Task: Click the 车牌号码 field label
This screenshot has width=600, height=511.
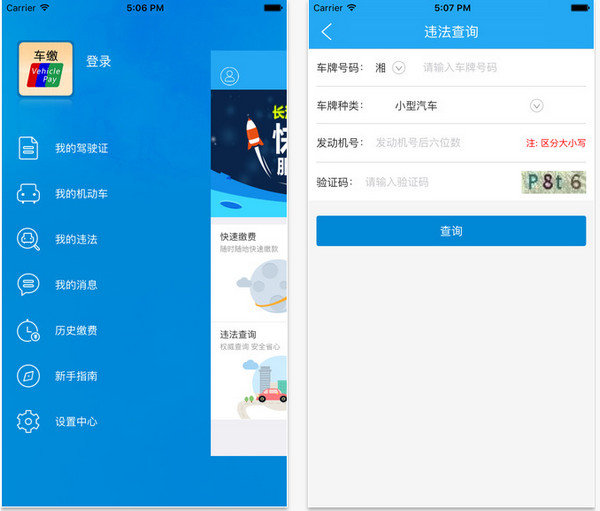Action: tap(339, 68)
